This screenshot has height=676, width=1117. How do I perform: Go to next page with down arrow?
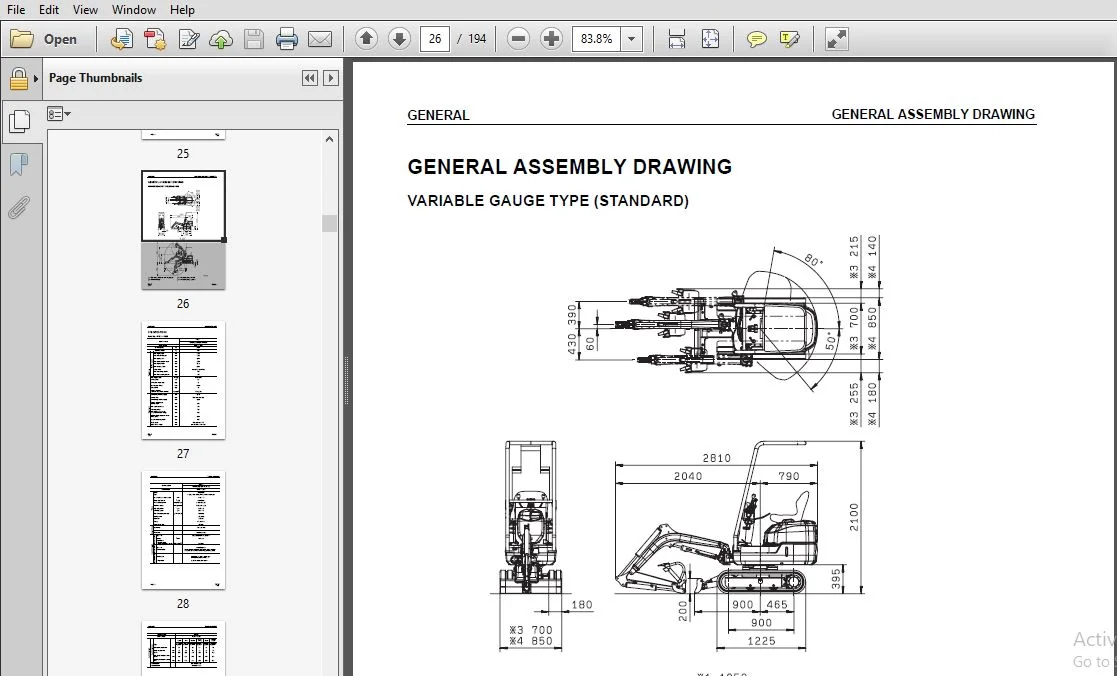[399, 38]
